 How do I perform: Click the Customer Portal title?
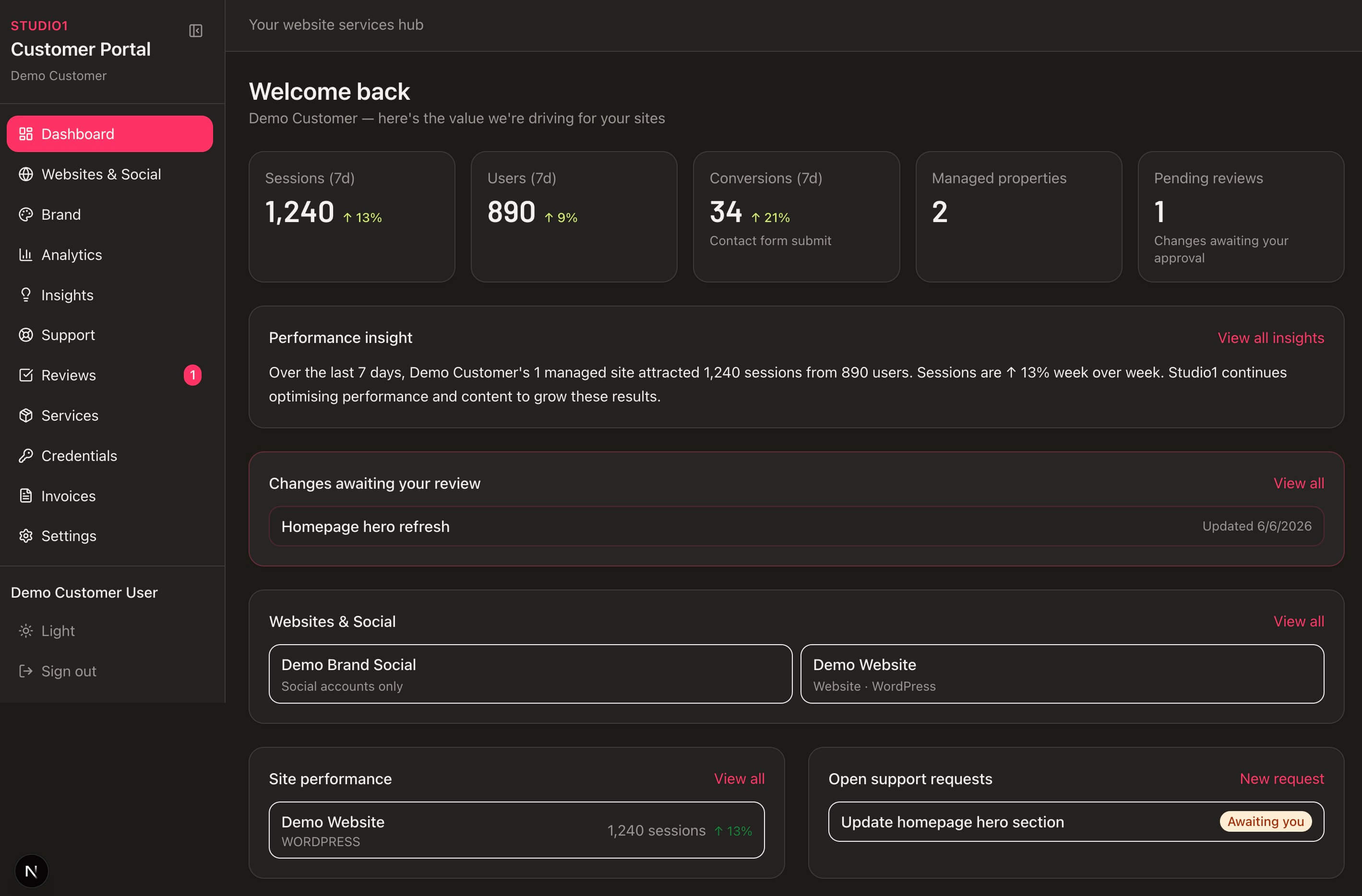[81, 49]
